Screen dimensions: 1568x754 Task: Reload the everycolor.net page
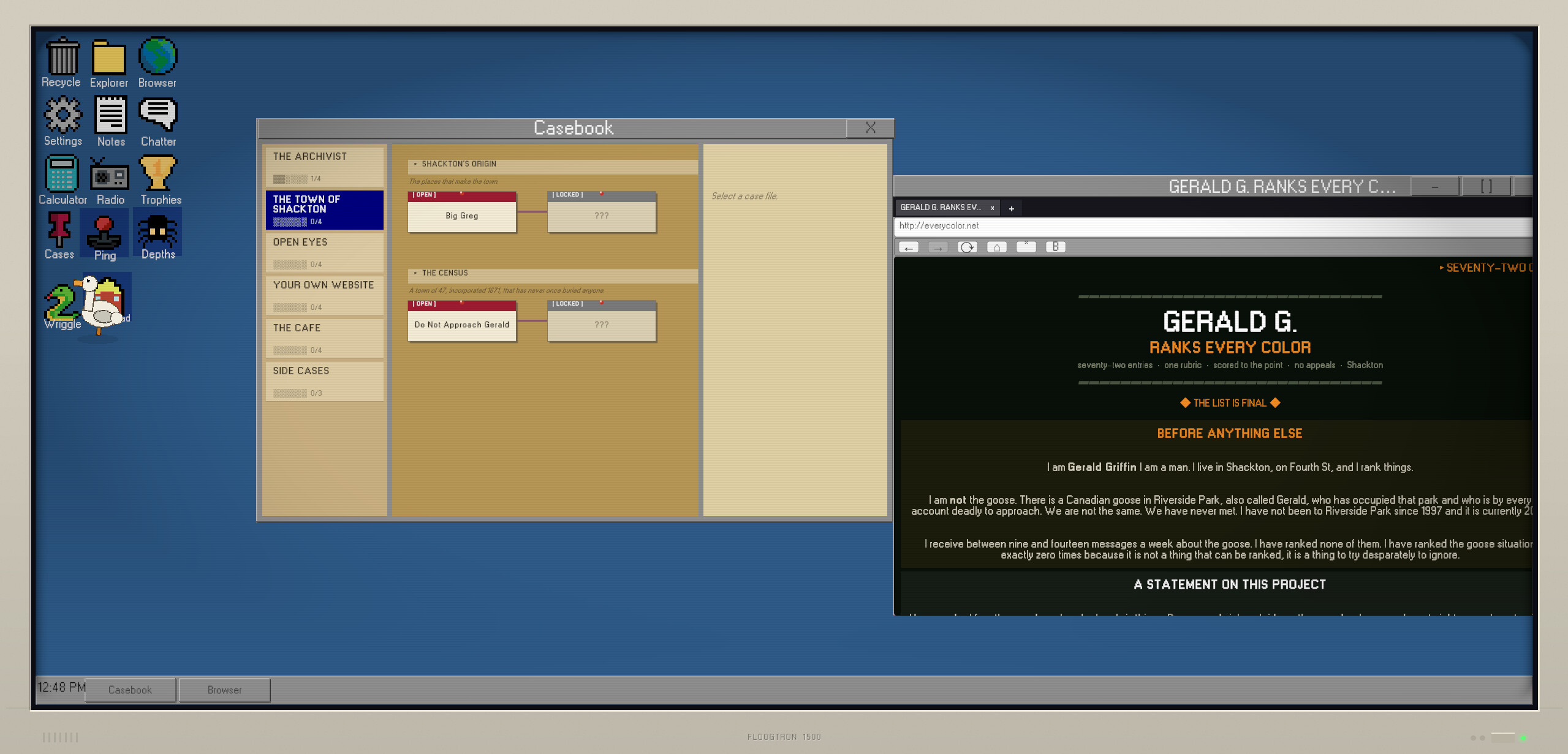968,247
